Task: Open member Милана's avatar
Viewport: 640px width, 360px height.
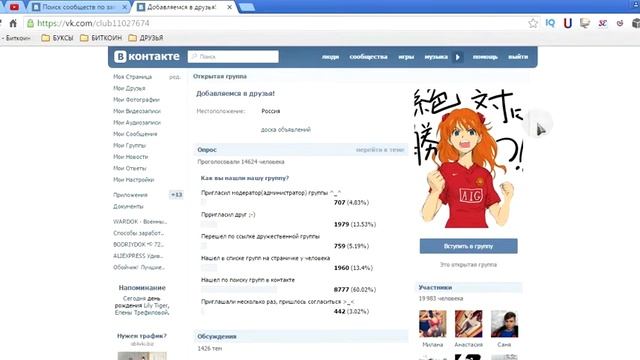Action: [433, 324]
